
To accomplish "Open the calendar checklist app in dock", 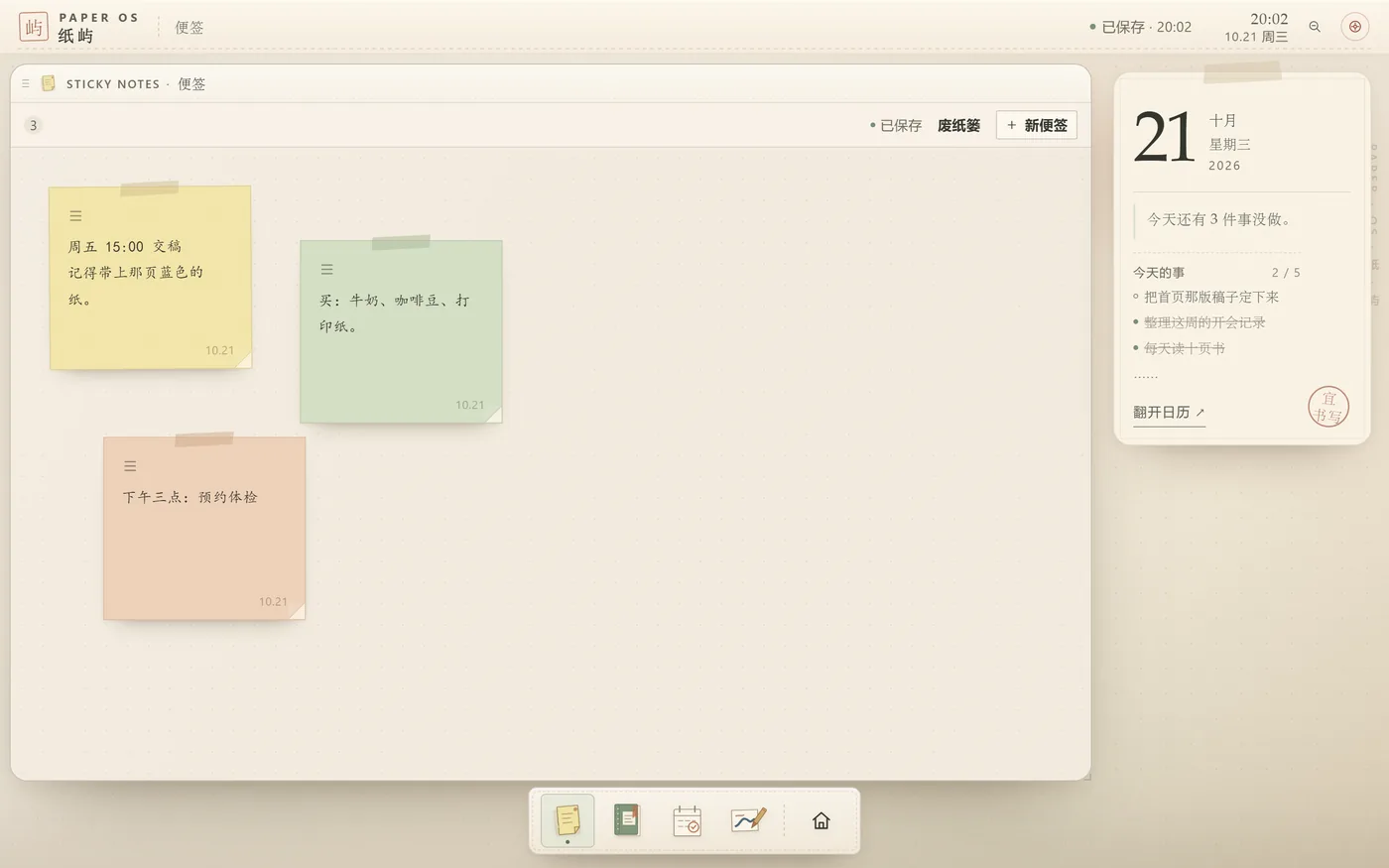I will coord(687,820).
